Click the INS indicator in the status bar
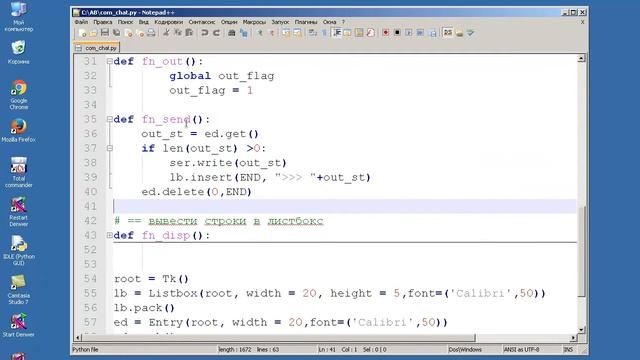 (x=568, y=350)
